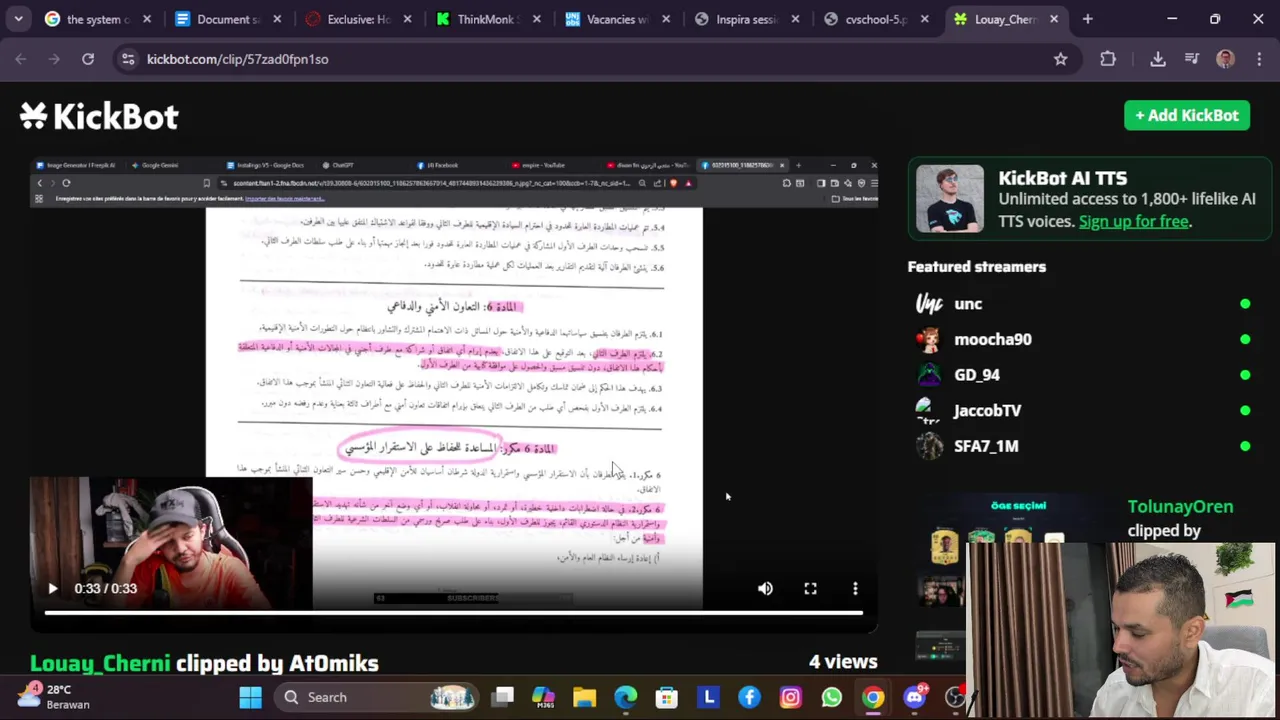Go back to previous page
The width and height of the screenshot is (1280, 720).
pos(21,59)
